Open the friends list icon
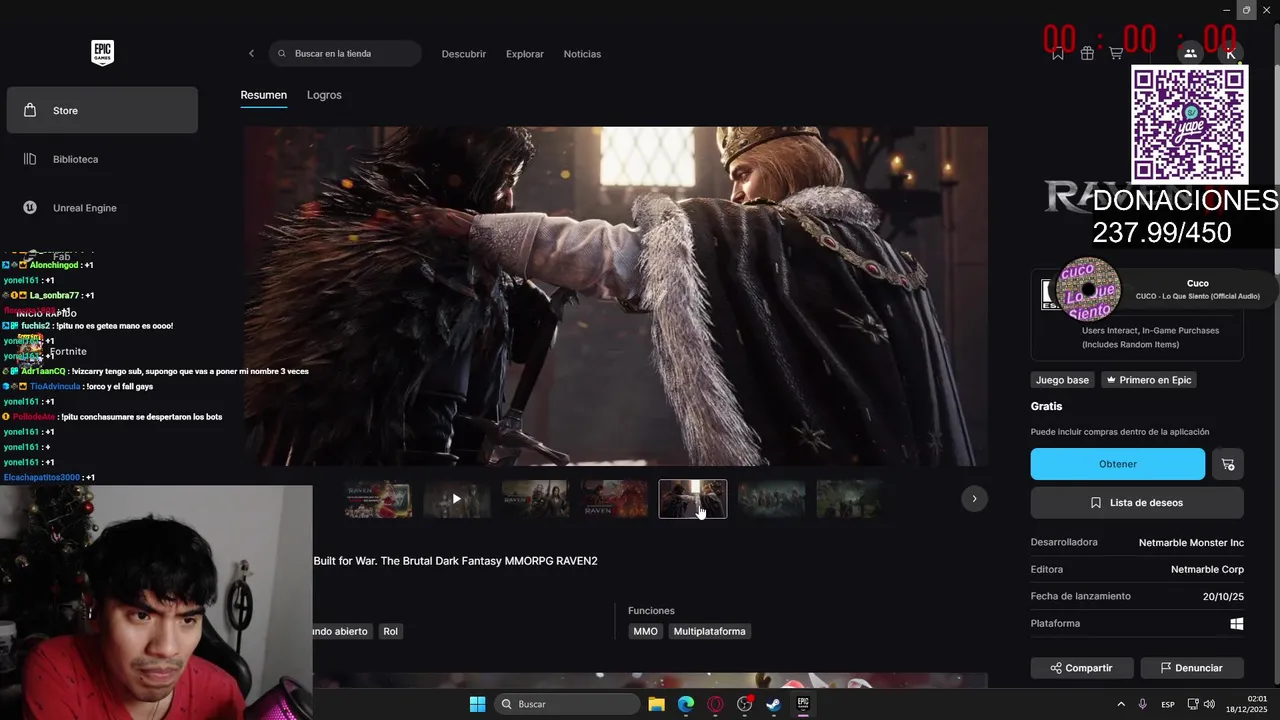Screen dimensions: 1280x720 (x=1190, y=53)
